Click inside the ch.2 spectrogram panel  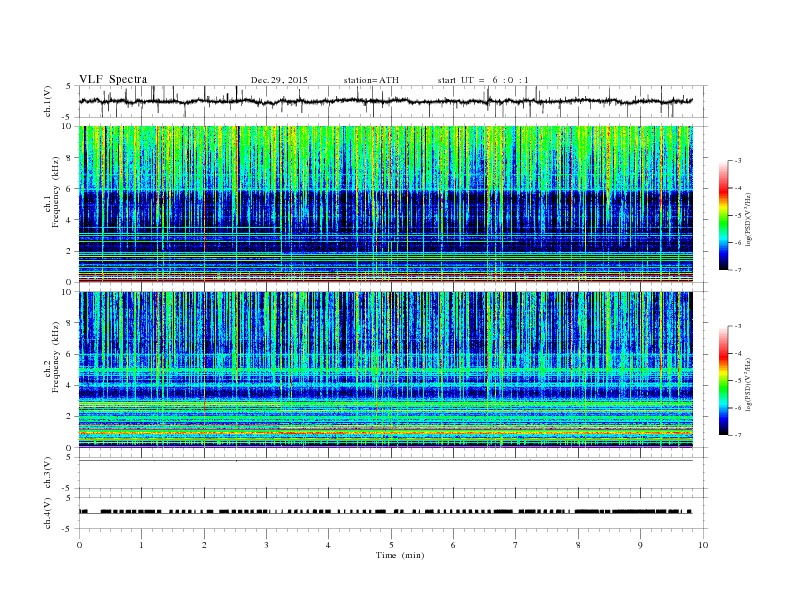coord(386,370)
